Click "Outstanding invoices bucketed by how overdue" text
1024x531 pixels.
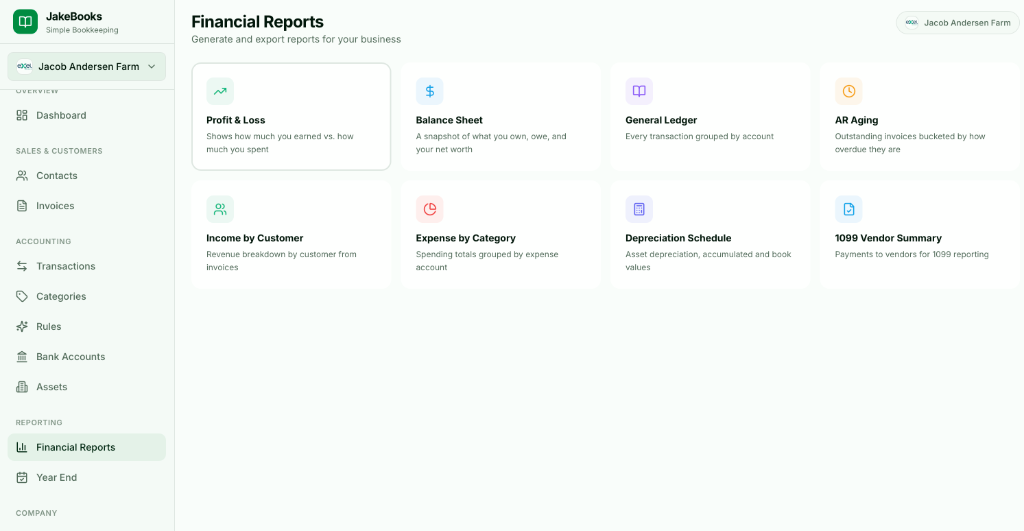tap(910, 143)
